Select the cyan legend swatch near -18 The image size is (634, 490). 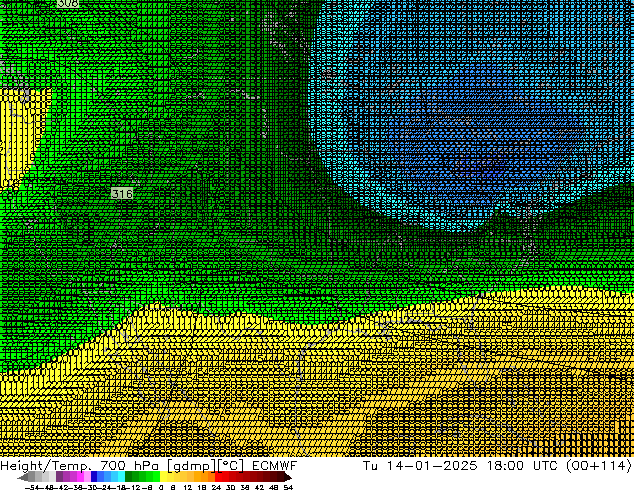point(121,477)
